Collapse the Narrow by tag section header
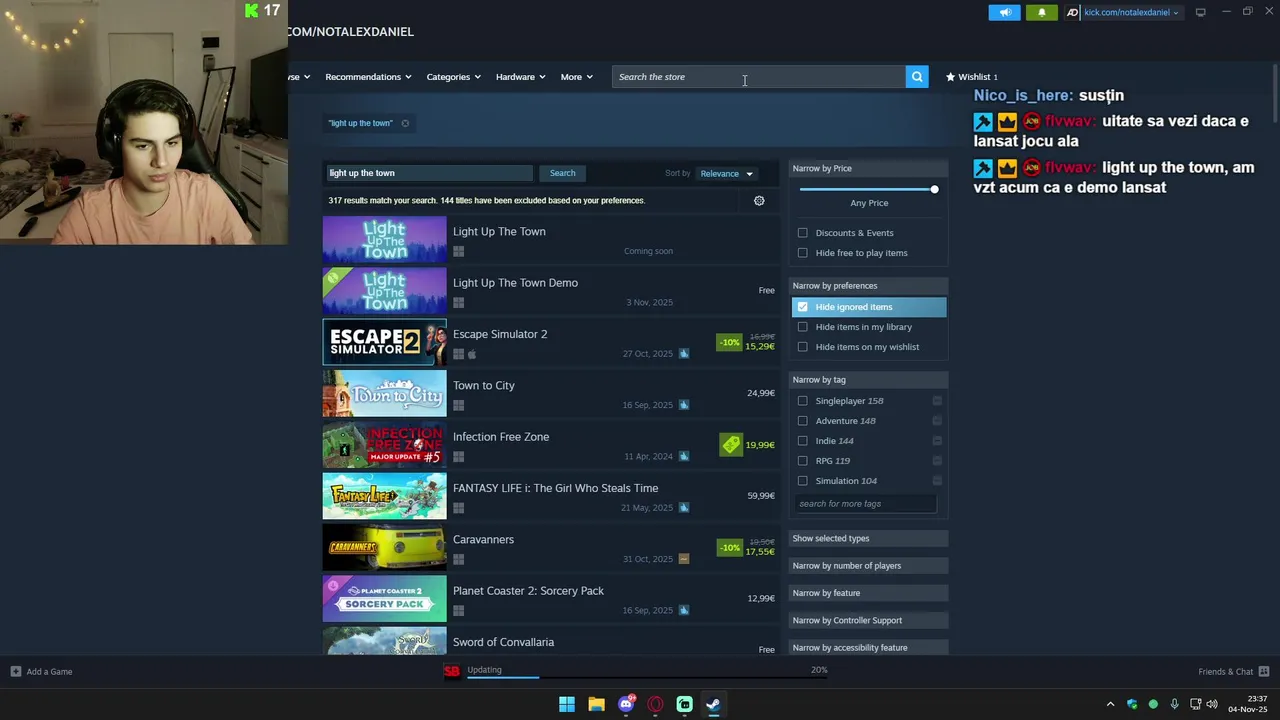This screenshot has height=720, width=1280. coord(868,380)
